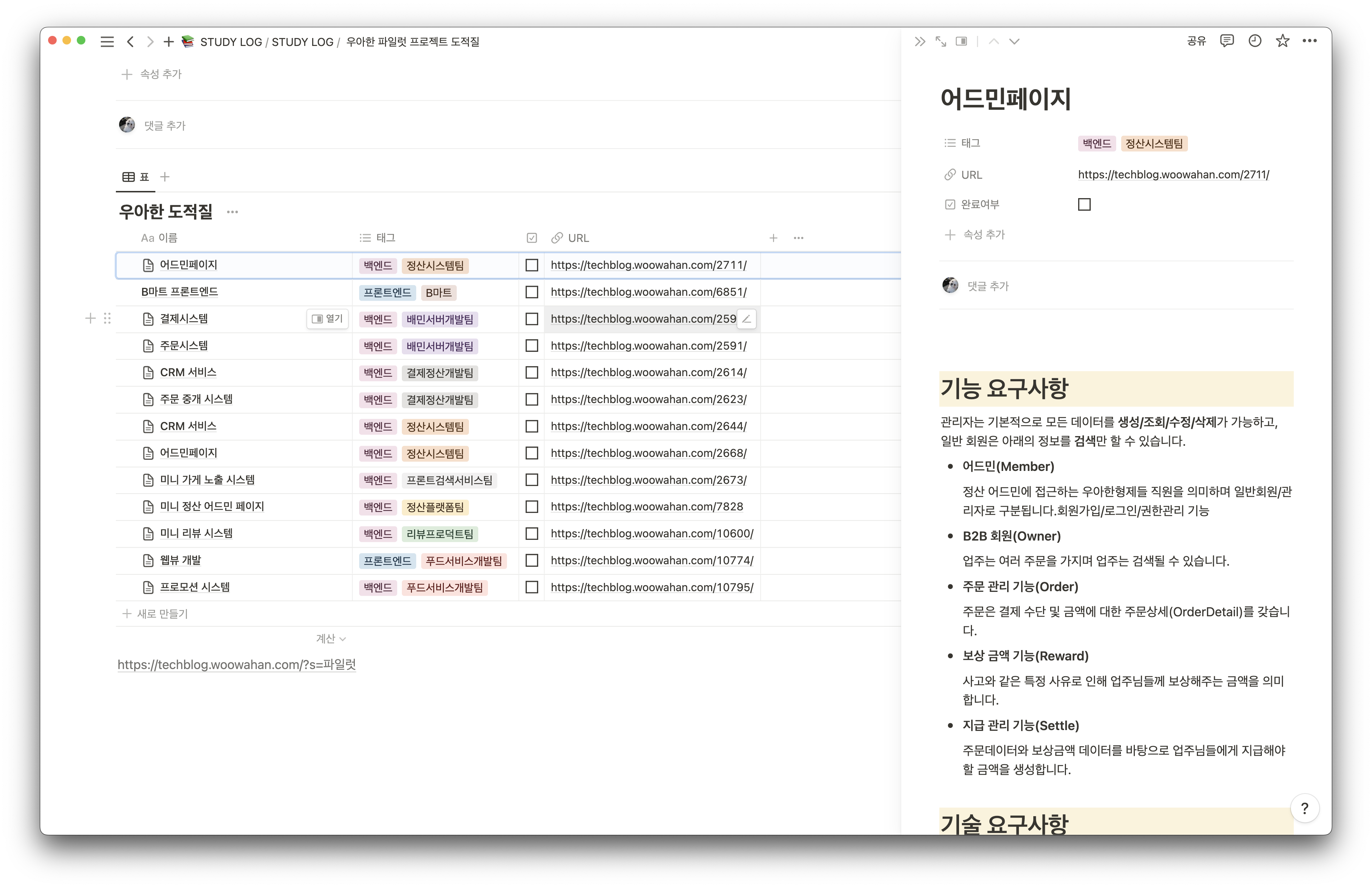Image resolution: width=1372 pixels, height=888 pixels.
Task: Select the 표 view tab
Action: (x=136, y=177)
